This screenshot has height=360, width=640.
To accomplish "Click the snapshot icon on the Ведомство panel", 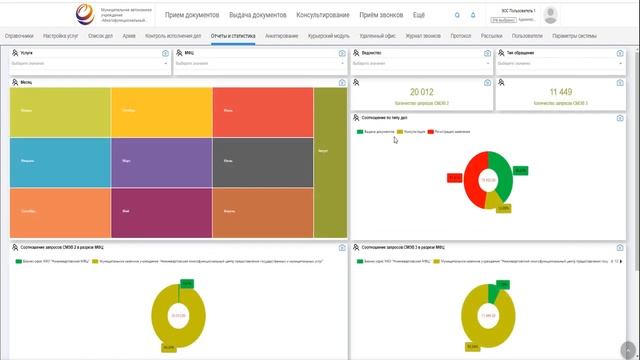I will point(487,53).
